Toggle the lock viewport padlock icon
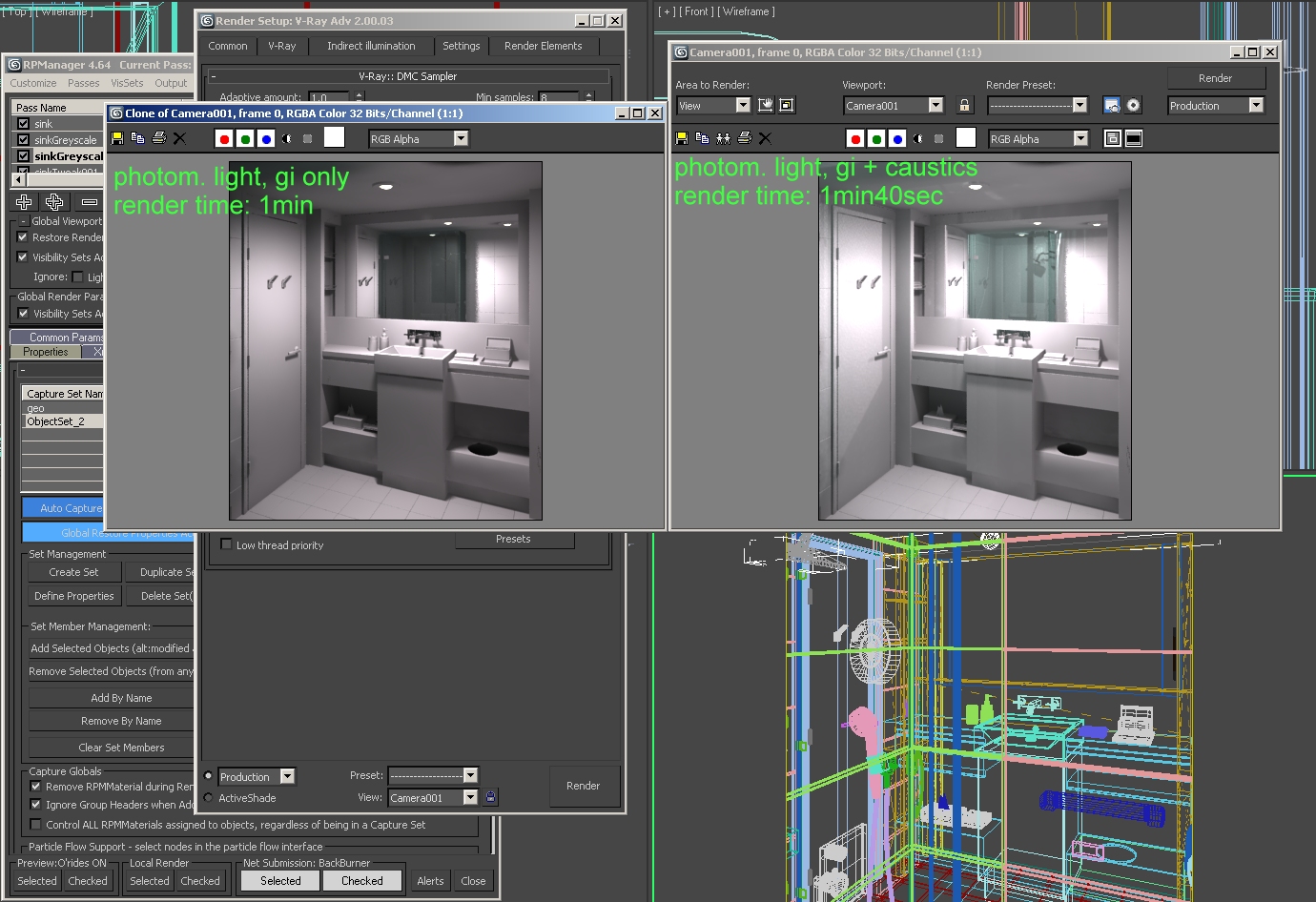This screenshot has width=1316, height=902. click(x=964, y=106)
